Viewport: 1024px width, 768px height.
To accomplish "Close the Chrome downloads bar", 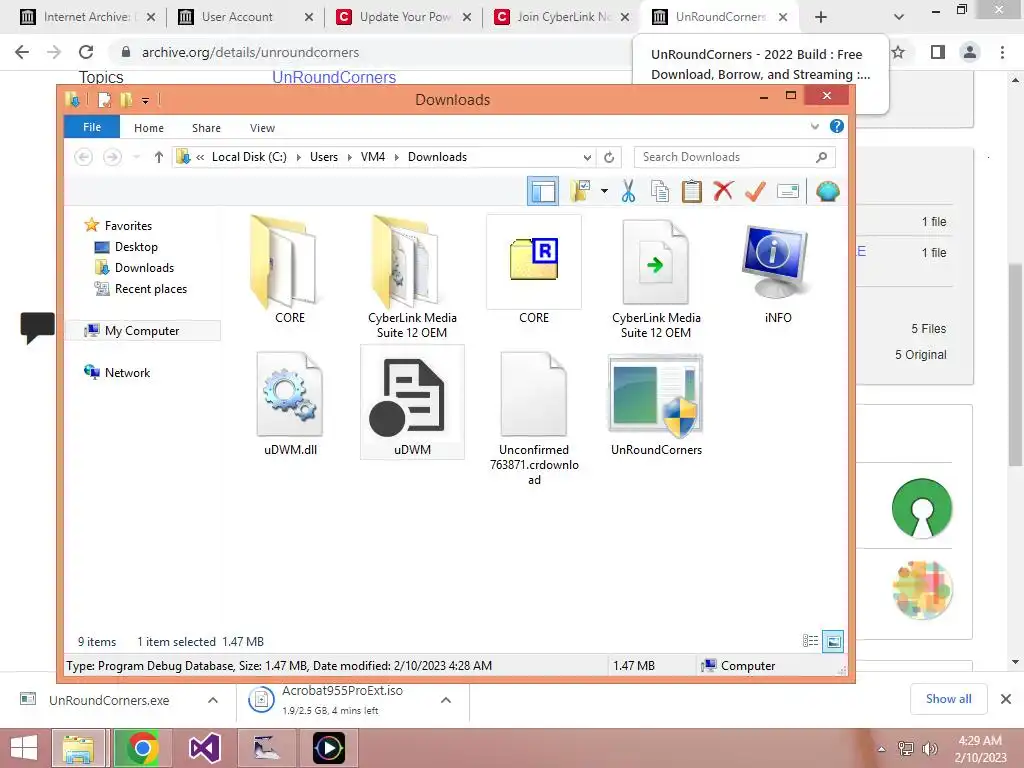I will (x=1006, y=699).
